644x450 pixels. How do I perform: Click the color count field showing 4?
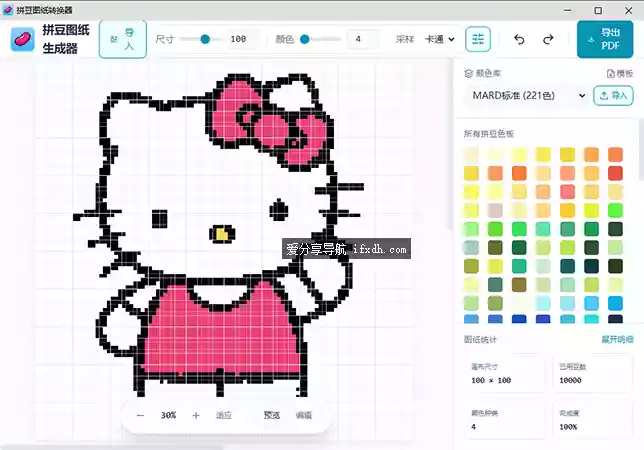[x=362, y=39]
